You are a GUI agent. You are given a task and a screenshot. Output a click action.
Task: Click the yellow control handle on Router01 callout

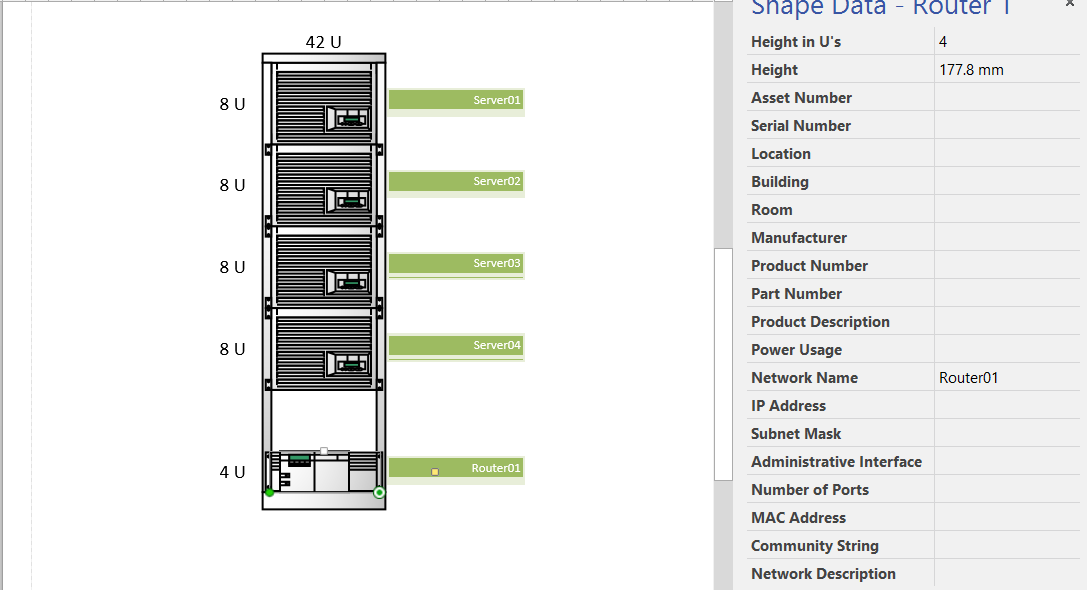click(x=434, y=469)
